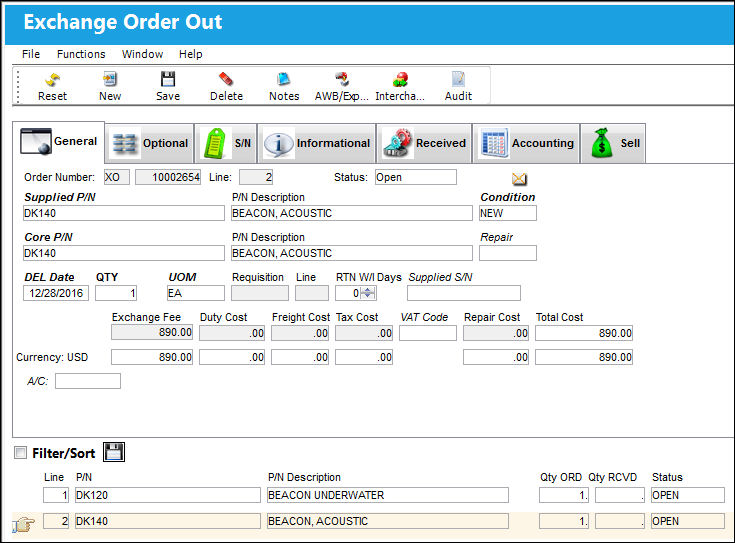Click the Order Number type field XO
Viewport: 735px width, 543px height.
(x=117, y=177)
